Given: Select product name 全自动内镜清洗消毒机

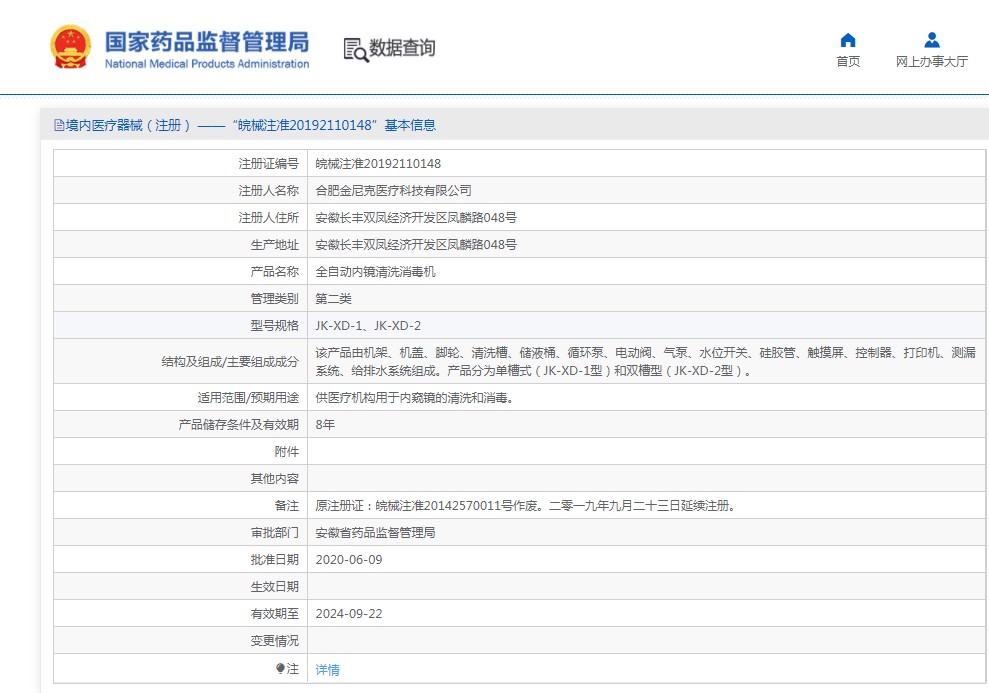Looking at the screenshot, I should point(375,272).
